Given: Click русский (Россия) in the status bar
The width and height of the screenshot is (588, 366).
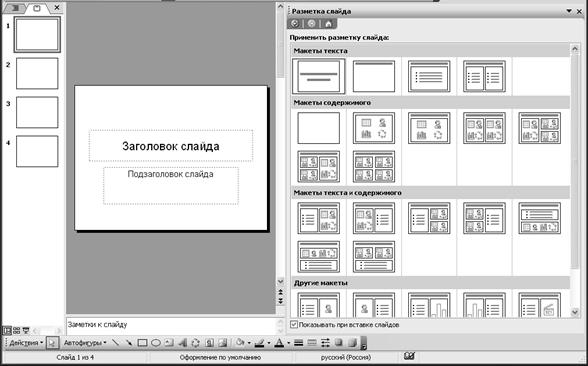Looking at the screenshot, I should point(346,357).
